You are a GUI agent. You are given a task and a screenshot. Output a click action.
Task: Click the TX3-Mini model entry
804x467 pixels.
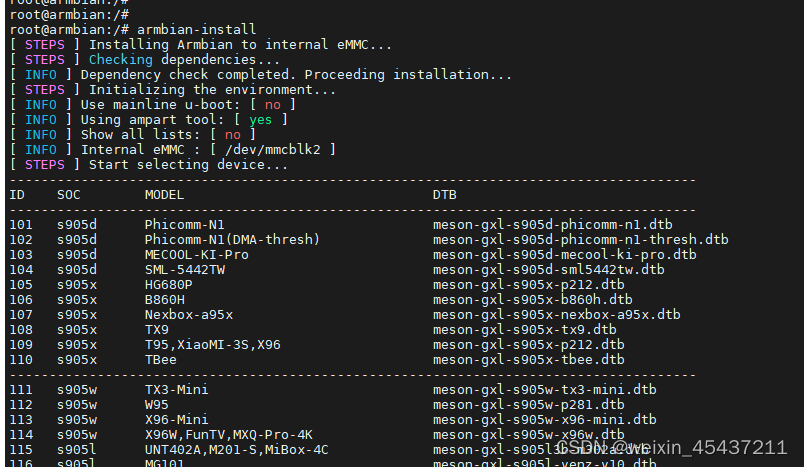(176, 389)
